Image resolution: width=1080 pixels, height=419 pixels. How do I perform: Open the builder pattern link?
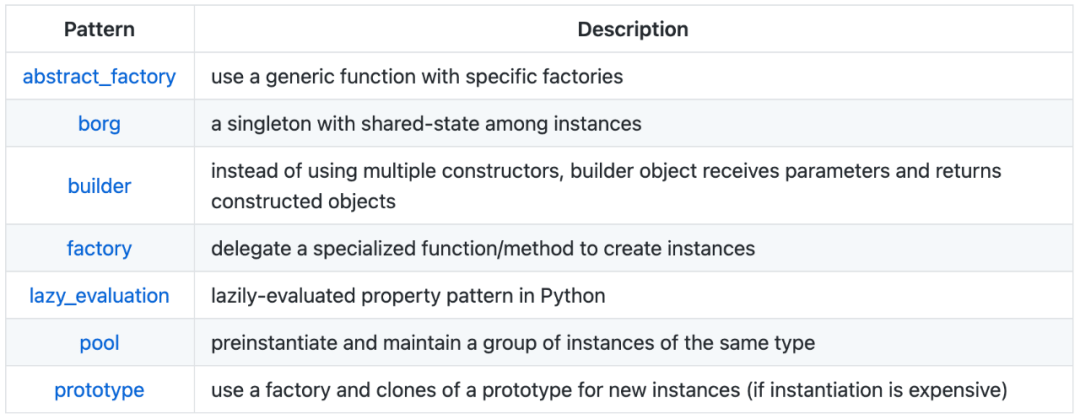click(99, 186)
